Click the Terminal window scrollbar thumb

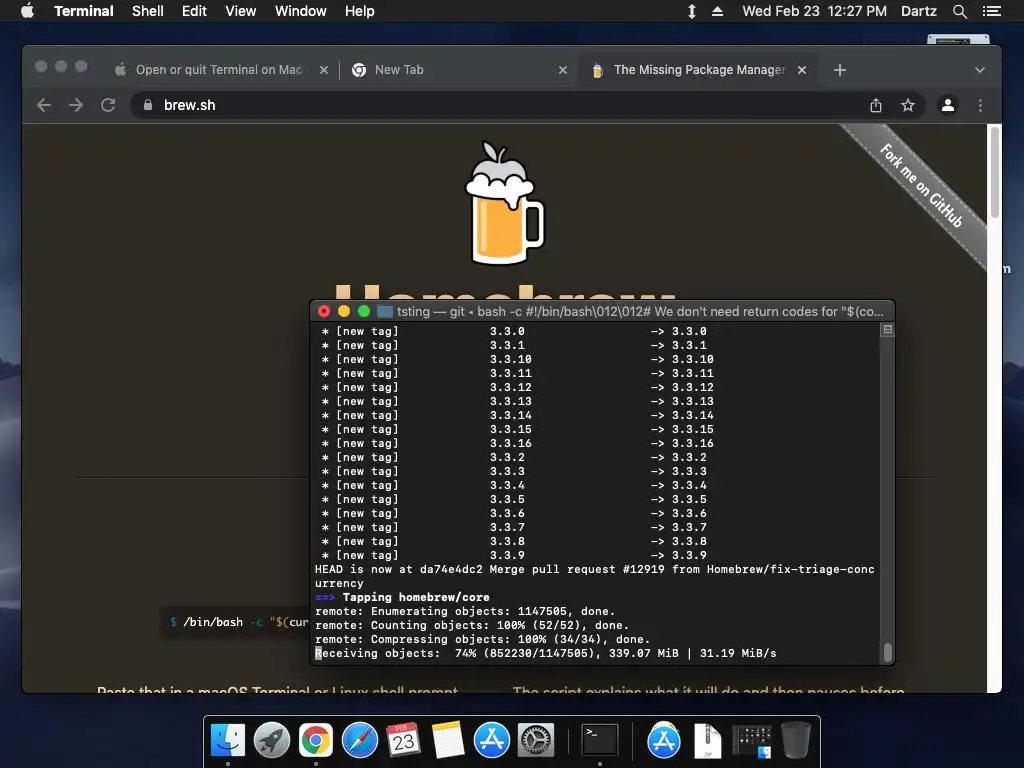pos(888,652)
